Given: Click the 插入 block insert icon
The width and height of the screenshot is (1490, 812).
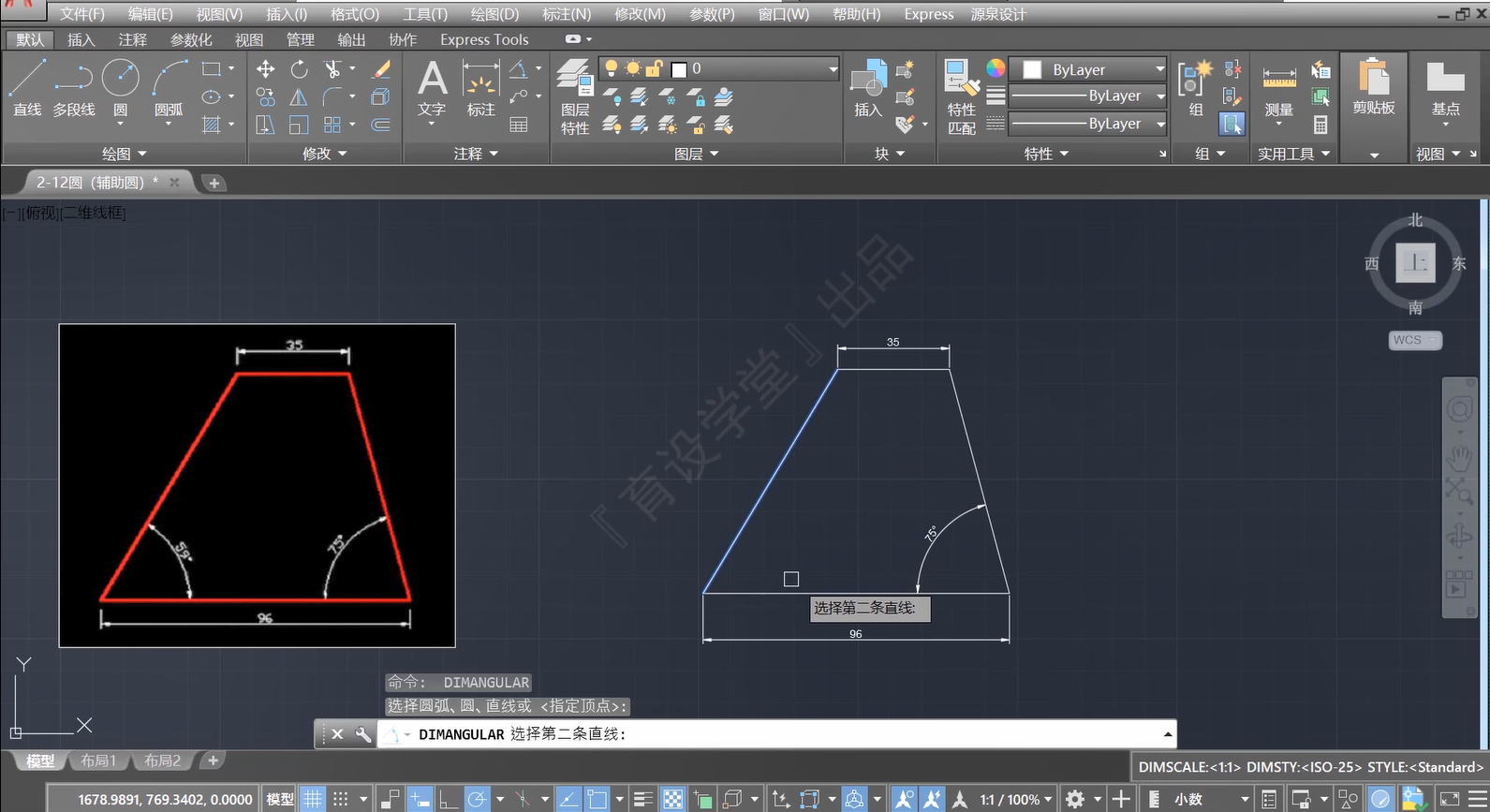Looking at the screenshot, I should pos(869,88).
